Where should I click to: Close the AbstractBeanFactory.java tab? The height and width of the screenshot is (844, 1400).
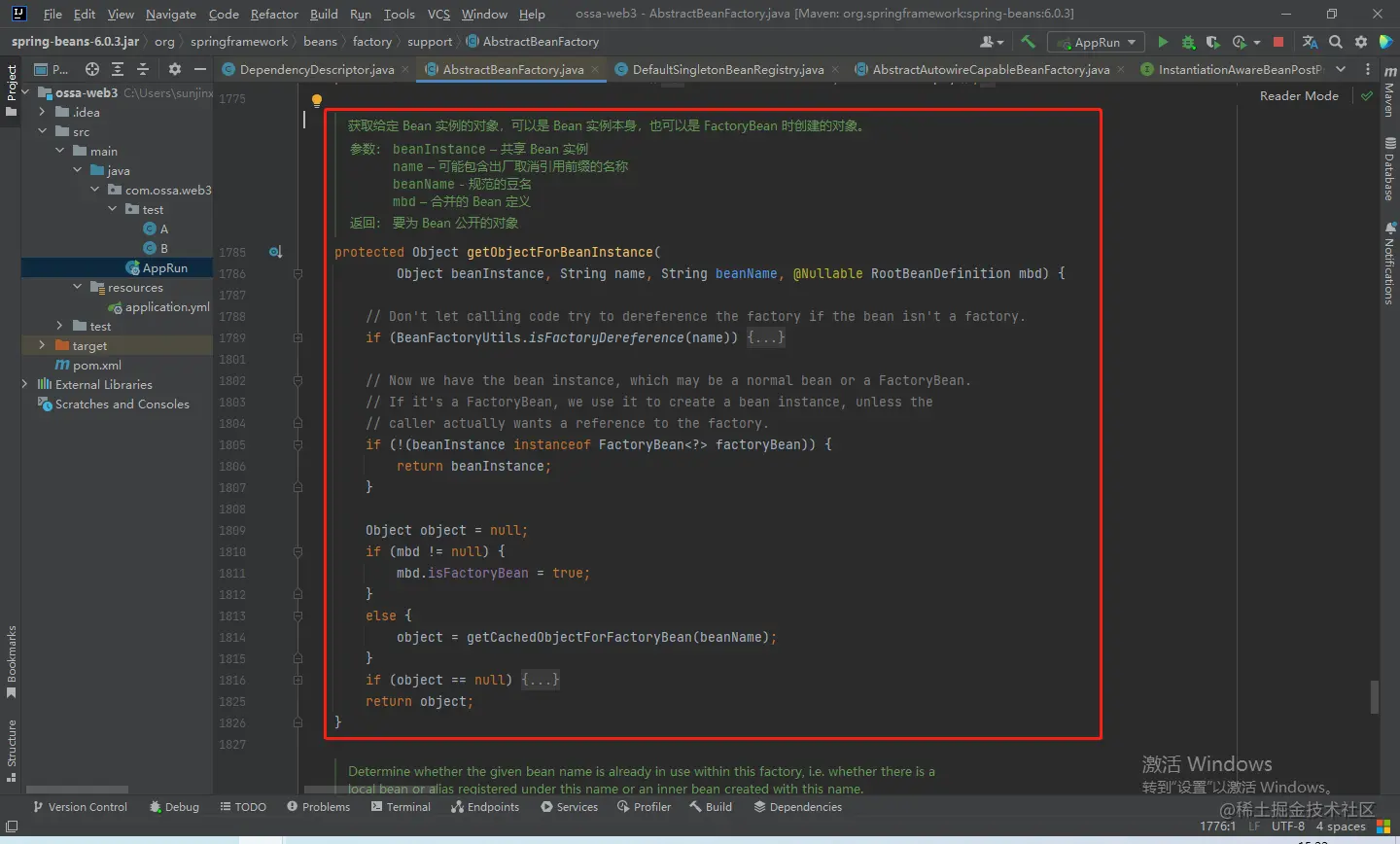(x=595, y=69)
